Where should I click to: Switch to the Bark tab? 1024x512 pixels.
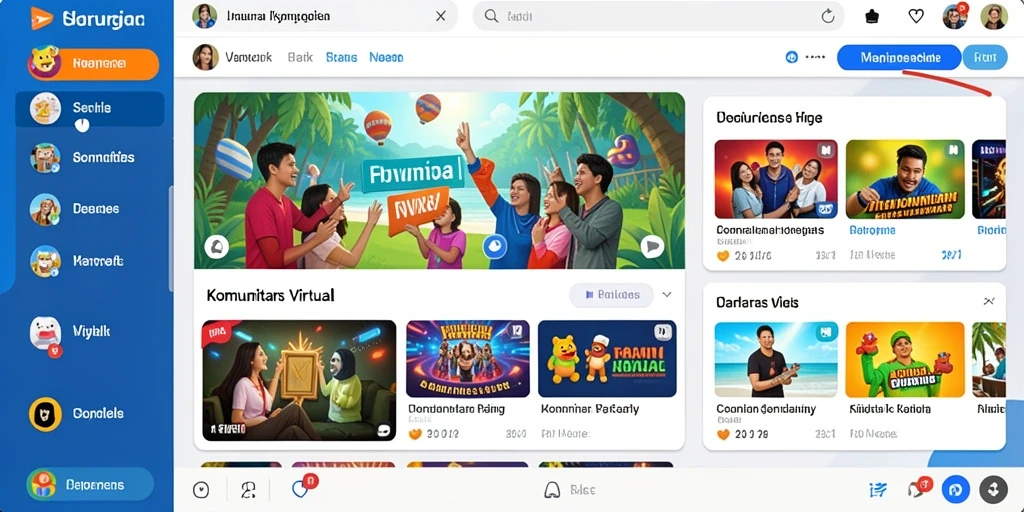(300, 57)
